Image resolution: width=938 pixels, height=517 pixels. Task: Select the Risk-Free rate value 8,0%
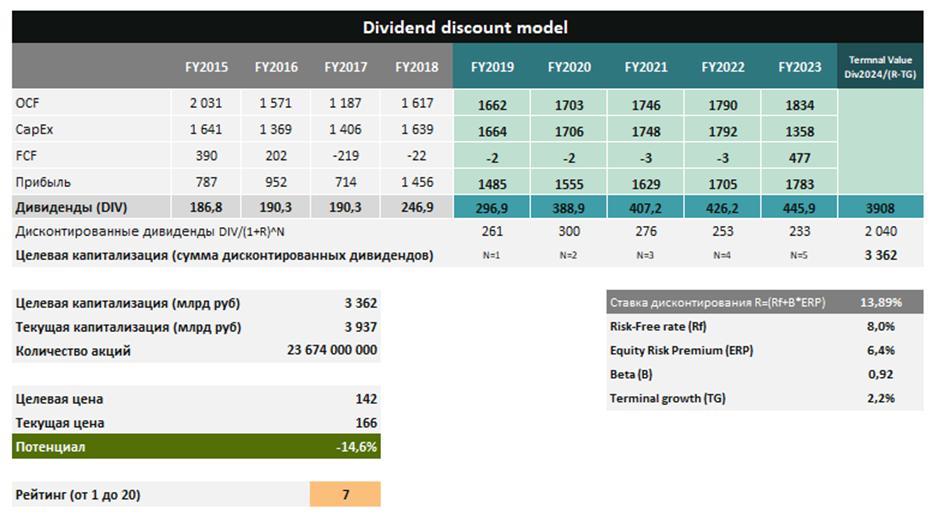tap(880, 326)
